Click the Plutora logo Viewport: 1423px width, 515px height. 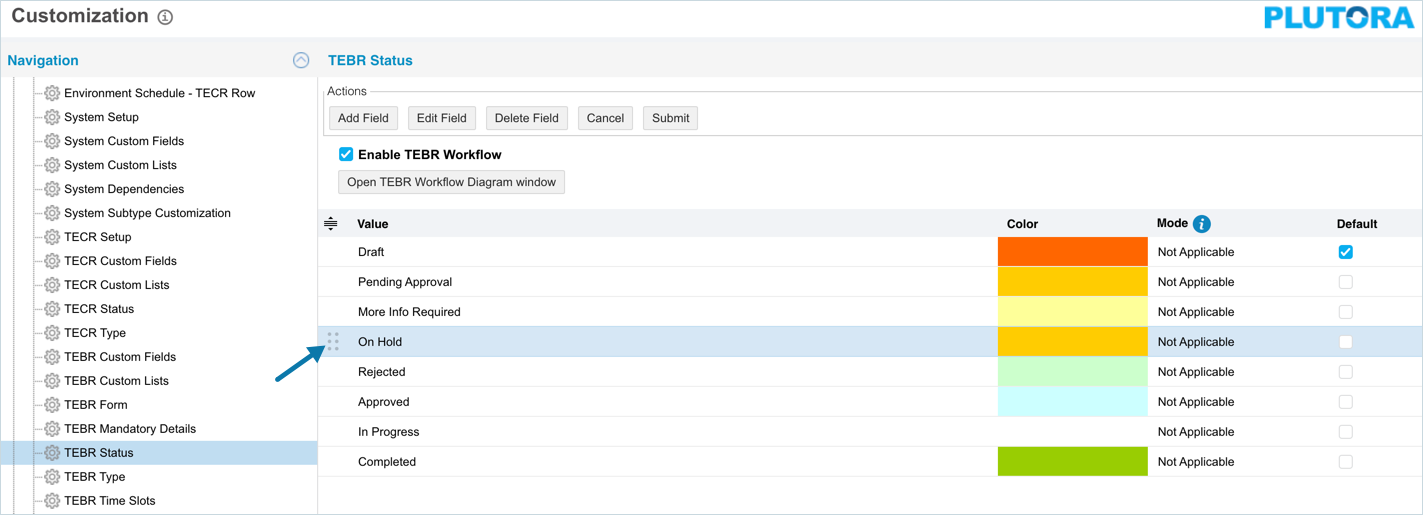(1338, 18)
